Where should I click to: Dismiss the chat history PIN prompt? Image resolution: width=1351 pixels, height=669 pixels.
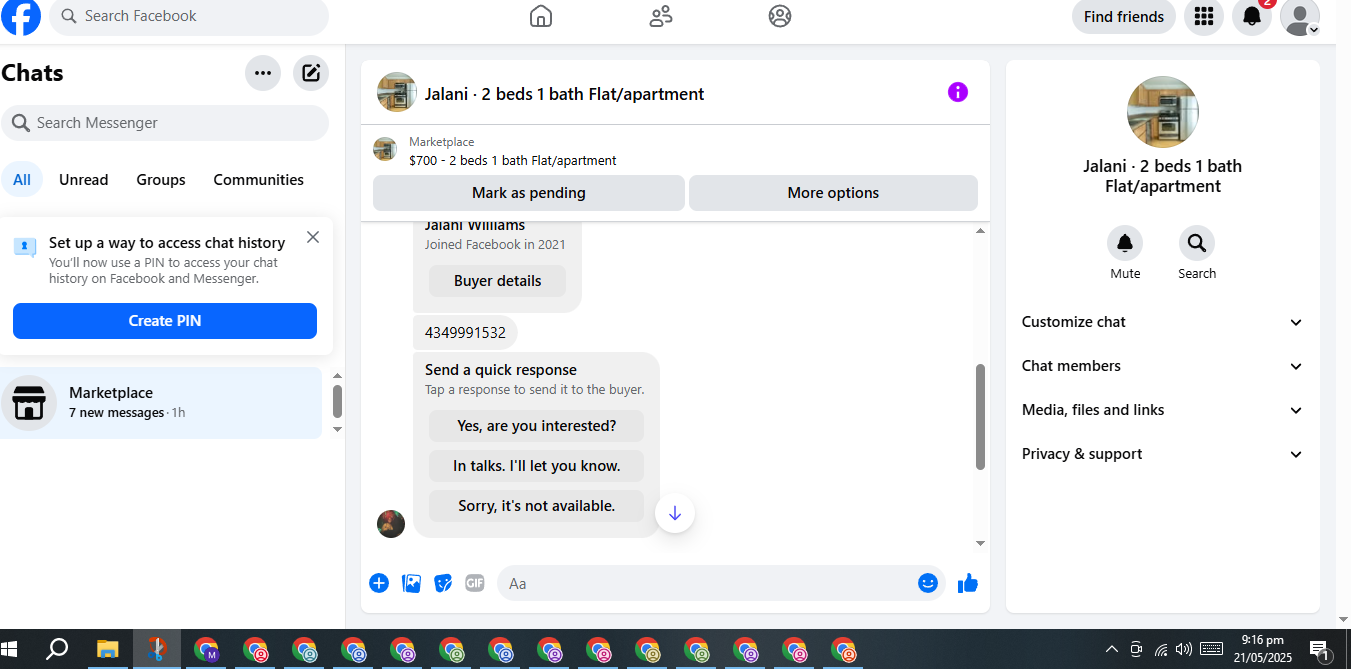pos(313,237)
